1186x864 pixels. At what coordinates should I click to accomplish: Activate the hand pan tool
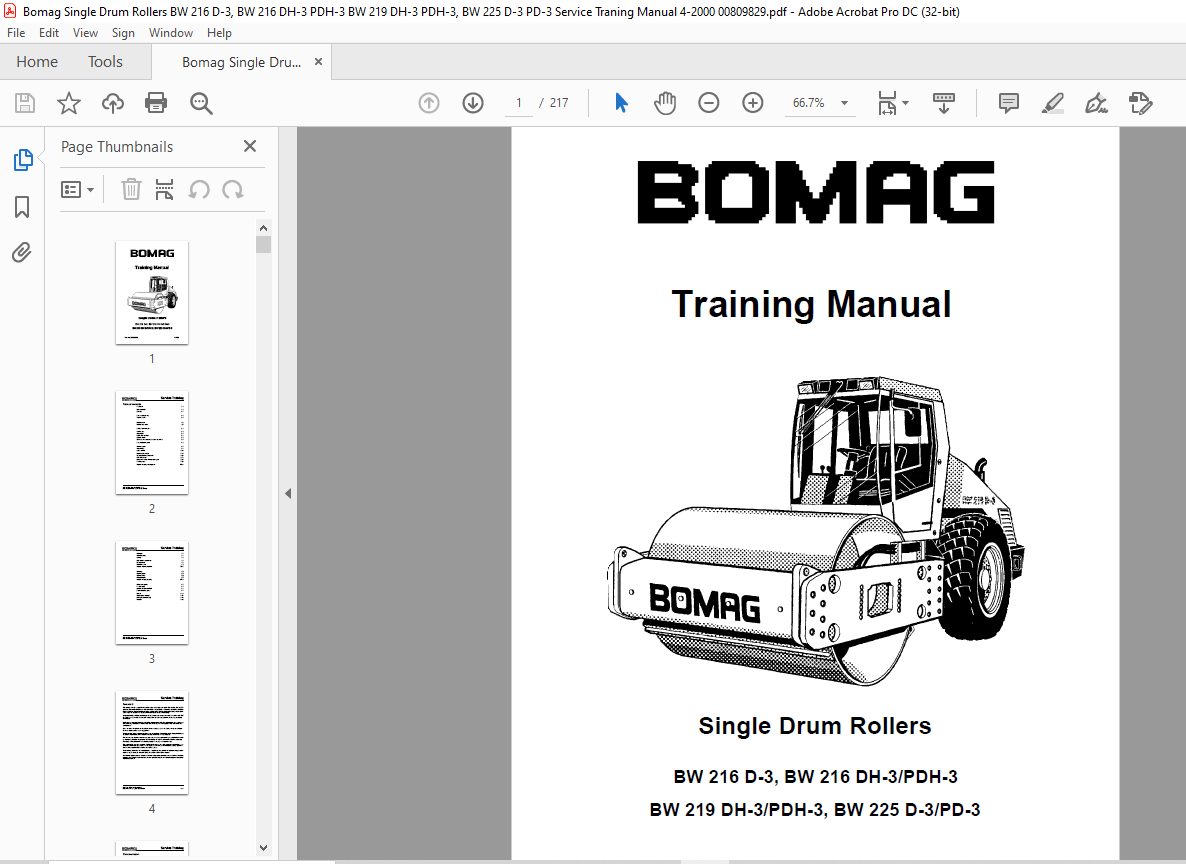(x=665, y=103)
